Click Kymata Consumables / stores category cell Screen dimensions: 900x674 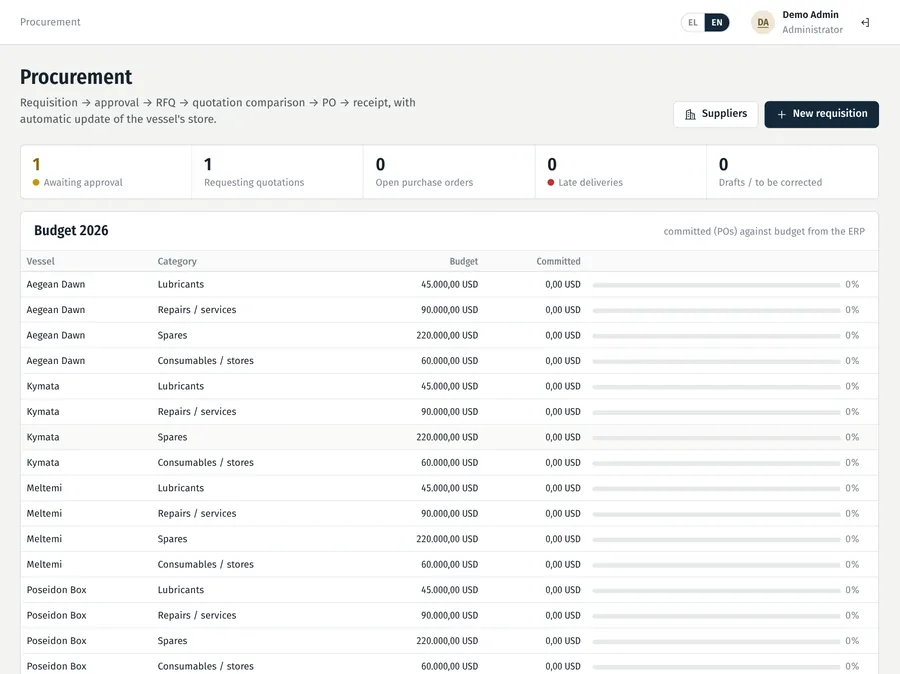tap(205, 462)
